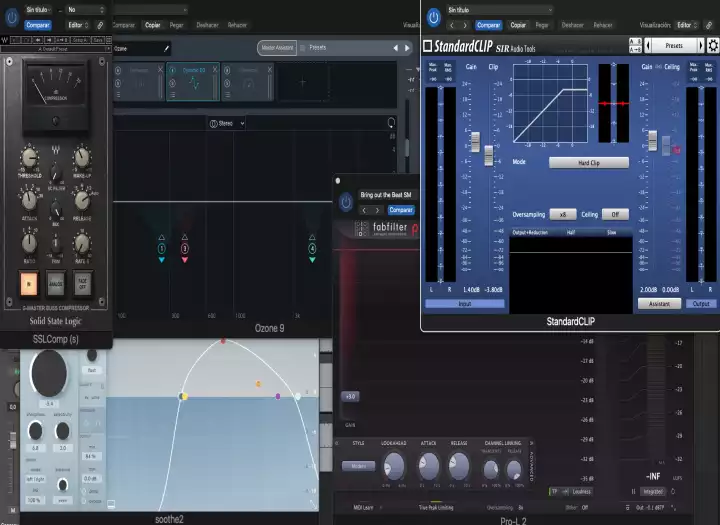
Task: Click the SSLComp Make-Up knob
Action: click(x=82, y=158)
